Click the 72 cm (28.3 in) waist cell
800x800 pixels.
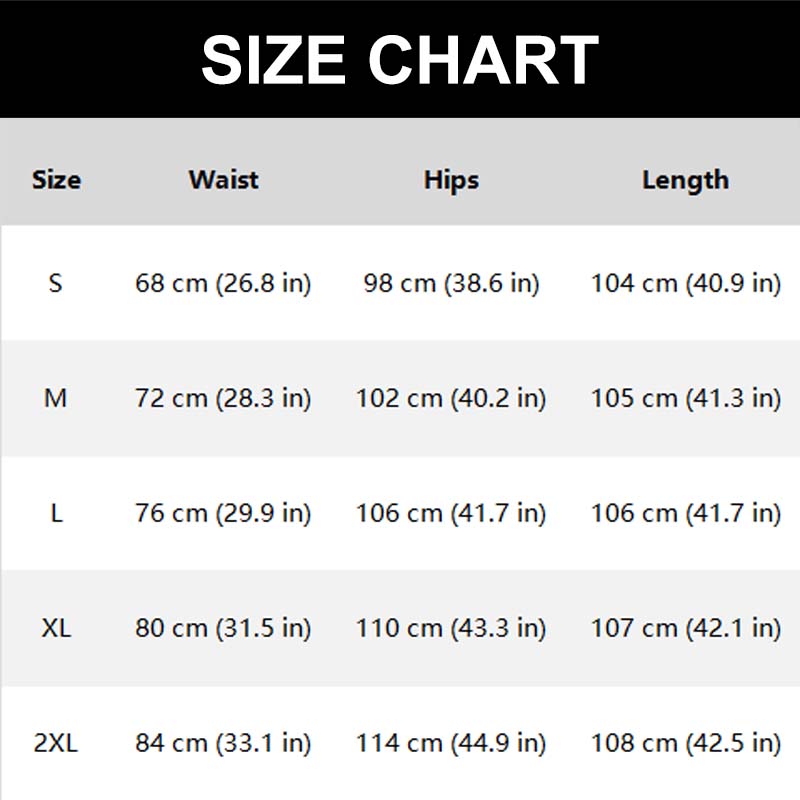[223, 398]
